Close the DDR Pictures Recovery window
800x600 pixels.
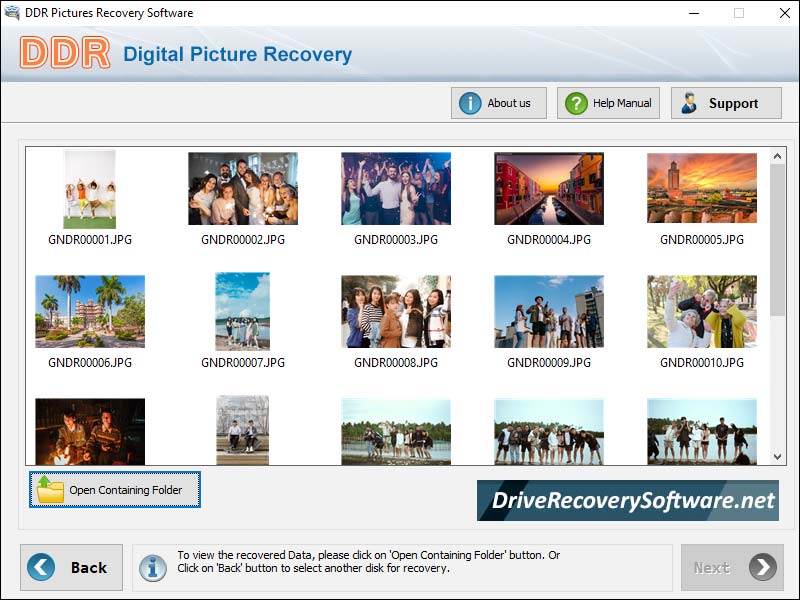[785, 13]
